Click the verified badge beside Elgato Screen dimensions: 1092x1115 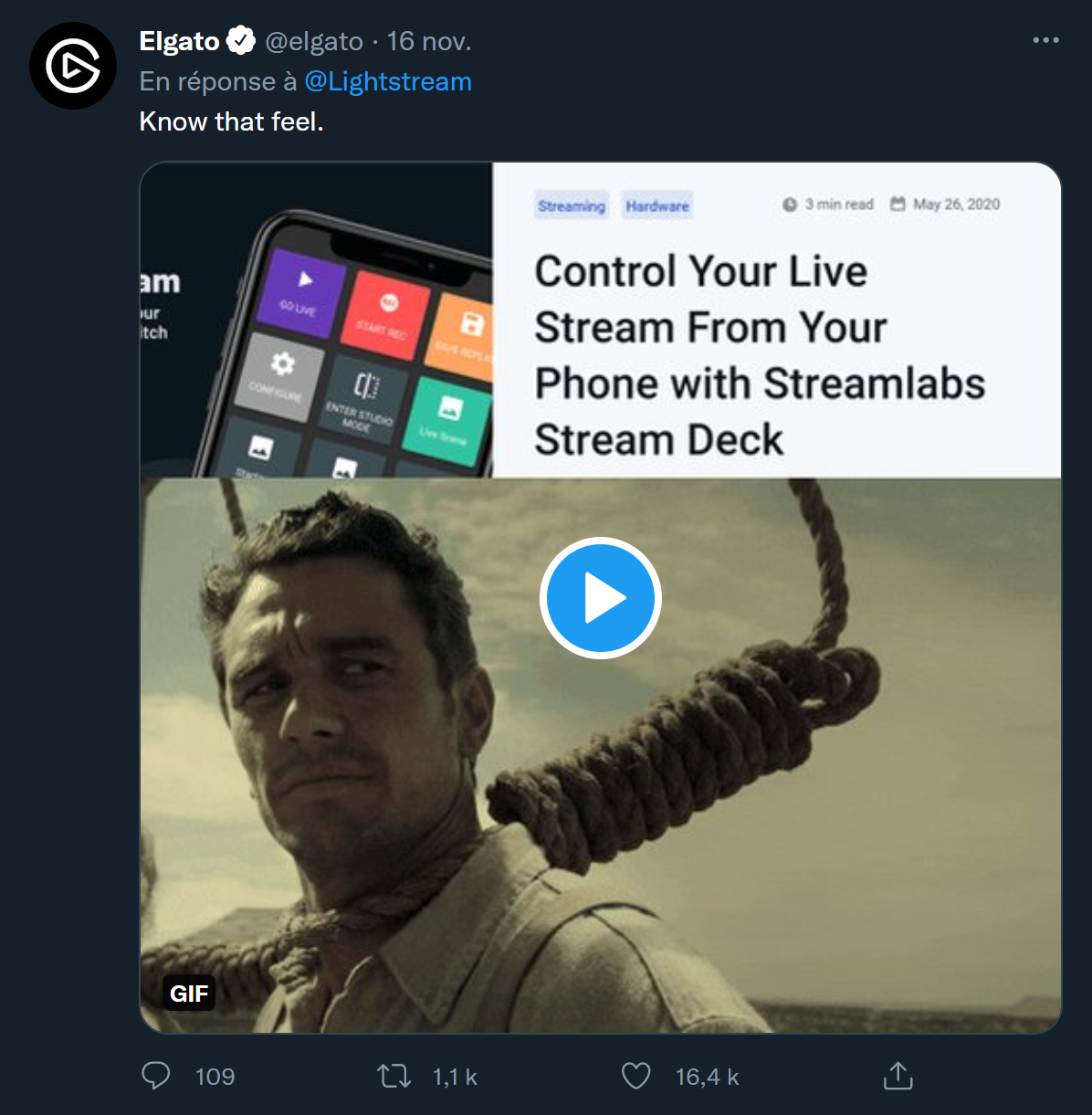pyautogui.click(x=241, y=41)
